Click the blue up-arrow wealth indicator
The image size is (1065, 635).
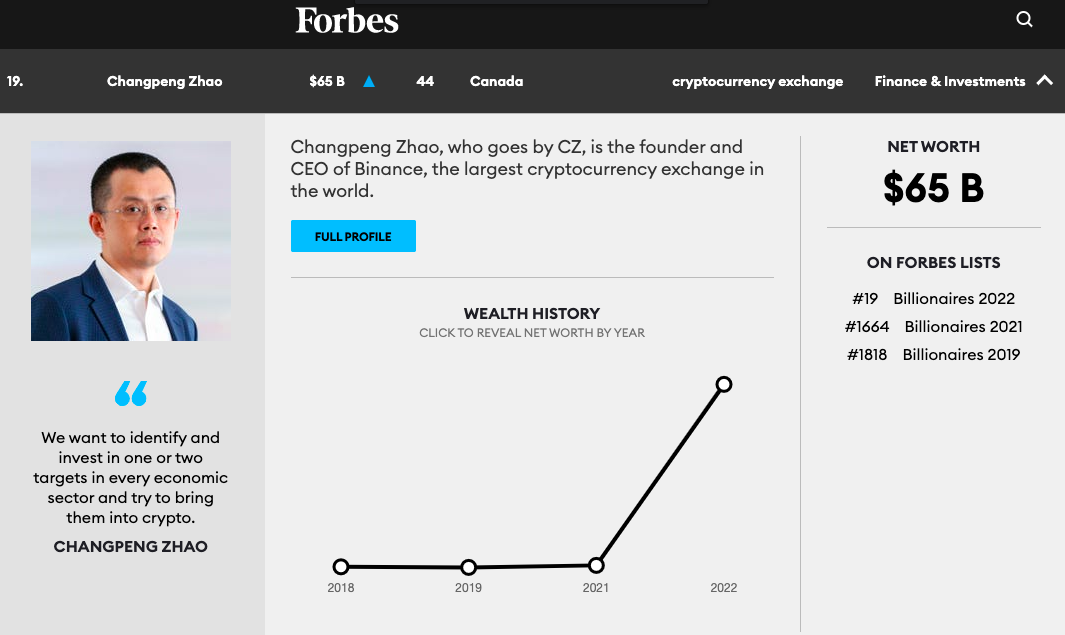(369, 82)
